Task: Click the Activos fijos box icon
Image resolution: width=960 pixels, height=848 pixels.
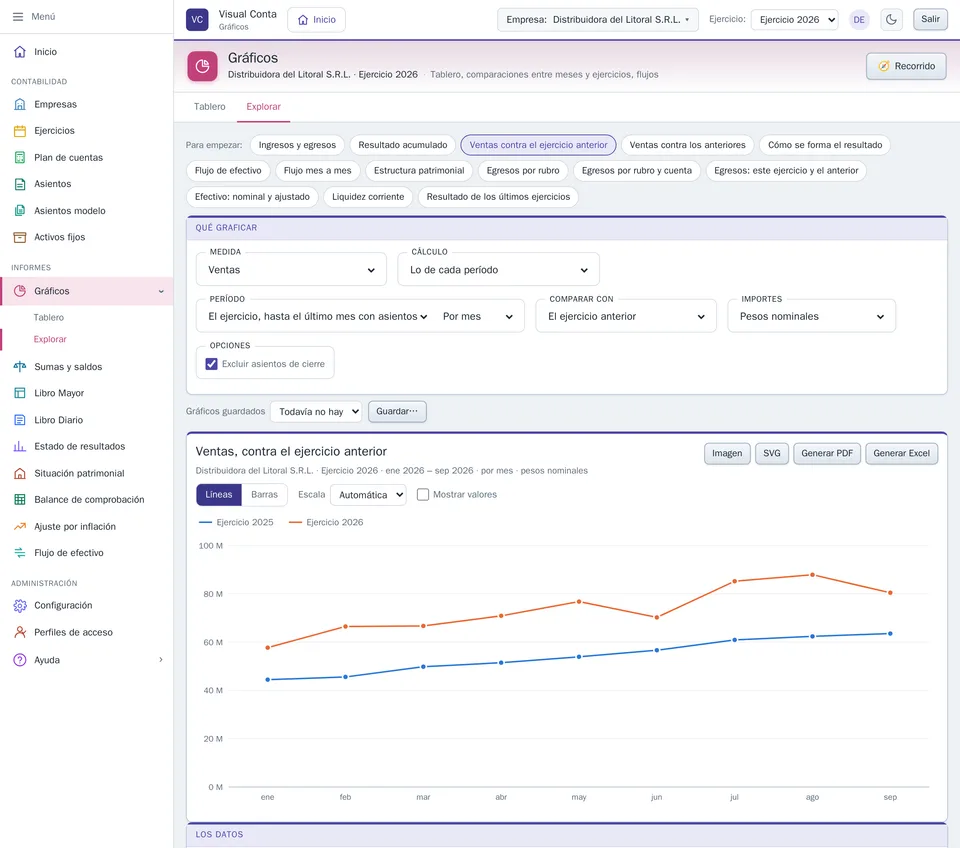Action: (20, 237)
